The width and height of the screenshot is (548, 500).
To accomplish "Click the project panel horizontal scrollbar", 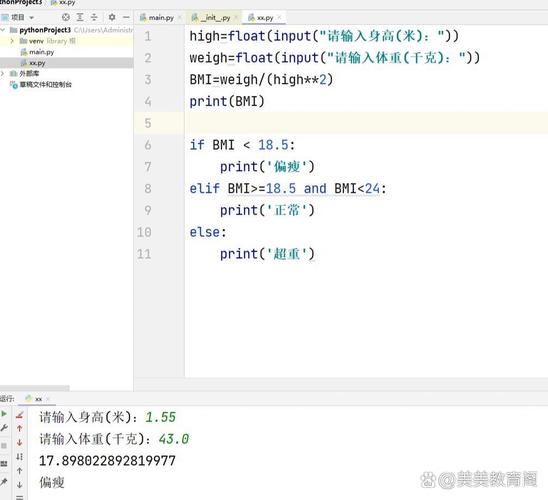I will (x=35, y=388).
